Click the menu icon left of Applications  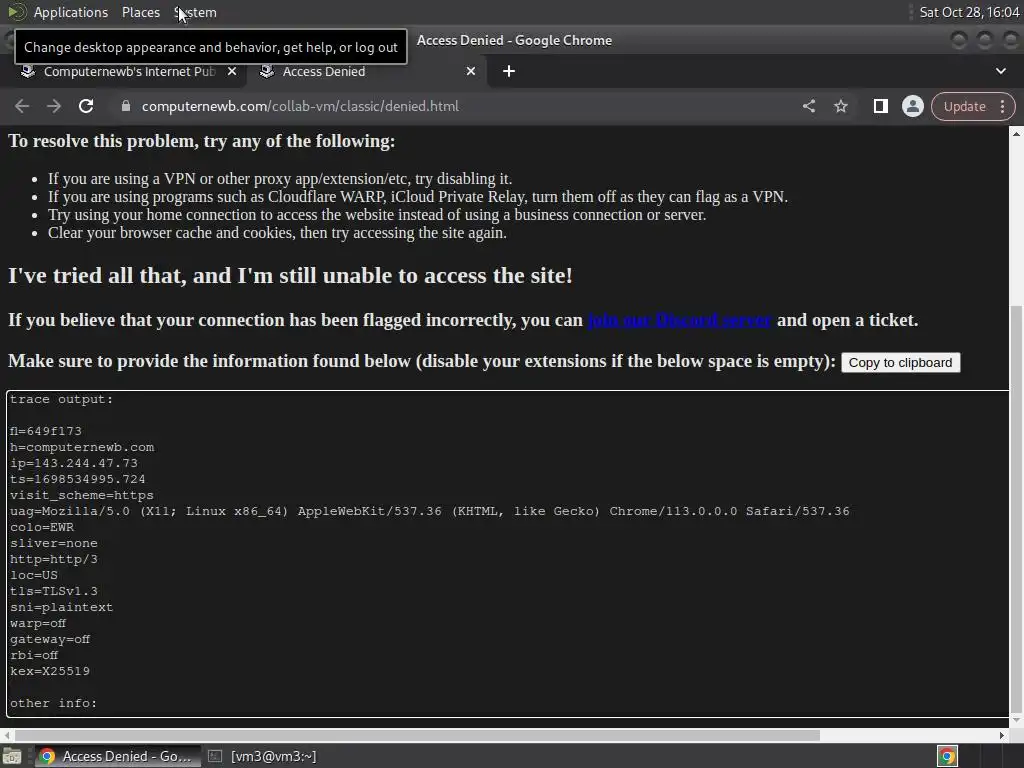coord(16,12)
